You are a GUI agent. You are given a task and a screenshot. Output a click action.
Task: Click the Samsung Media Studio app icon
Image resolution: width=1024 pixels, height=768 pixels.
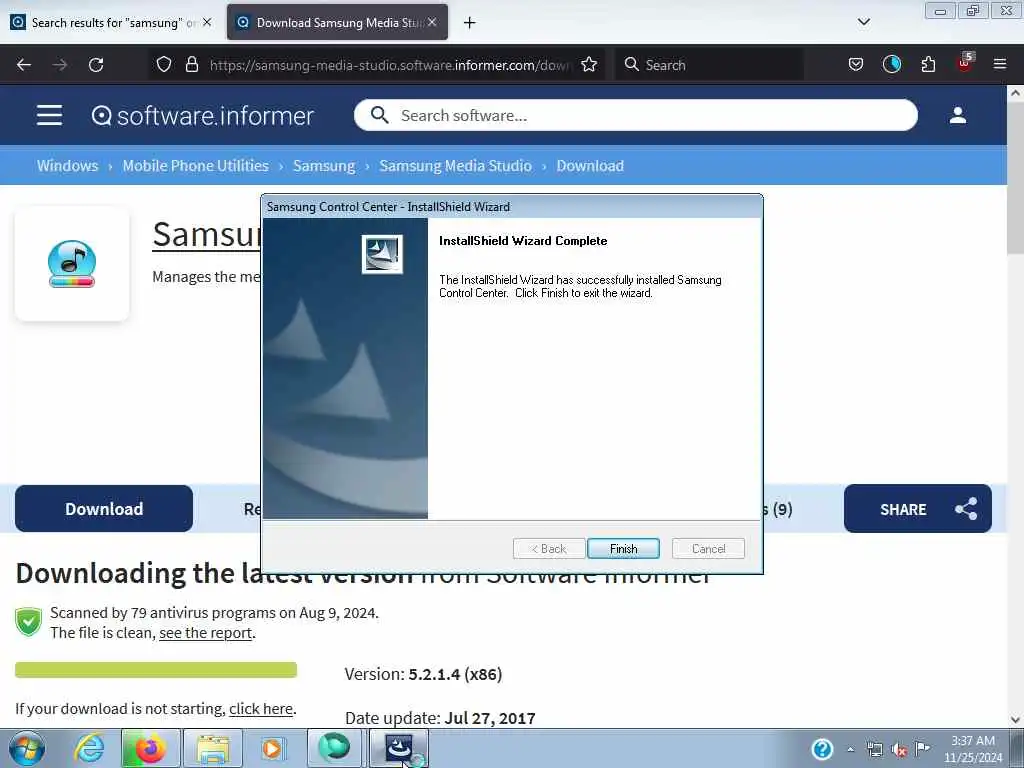72,264
